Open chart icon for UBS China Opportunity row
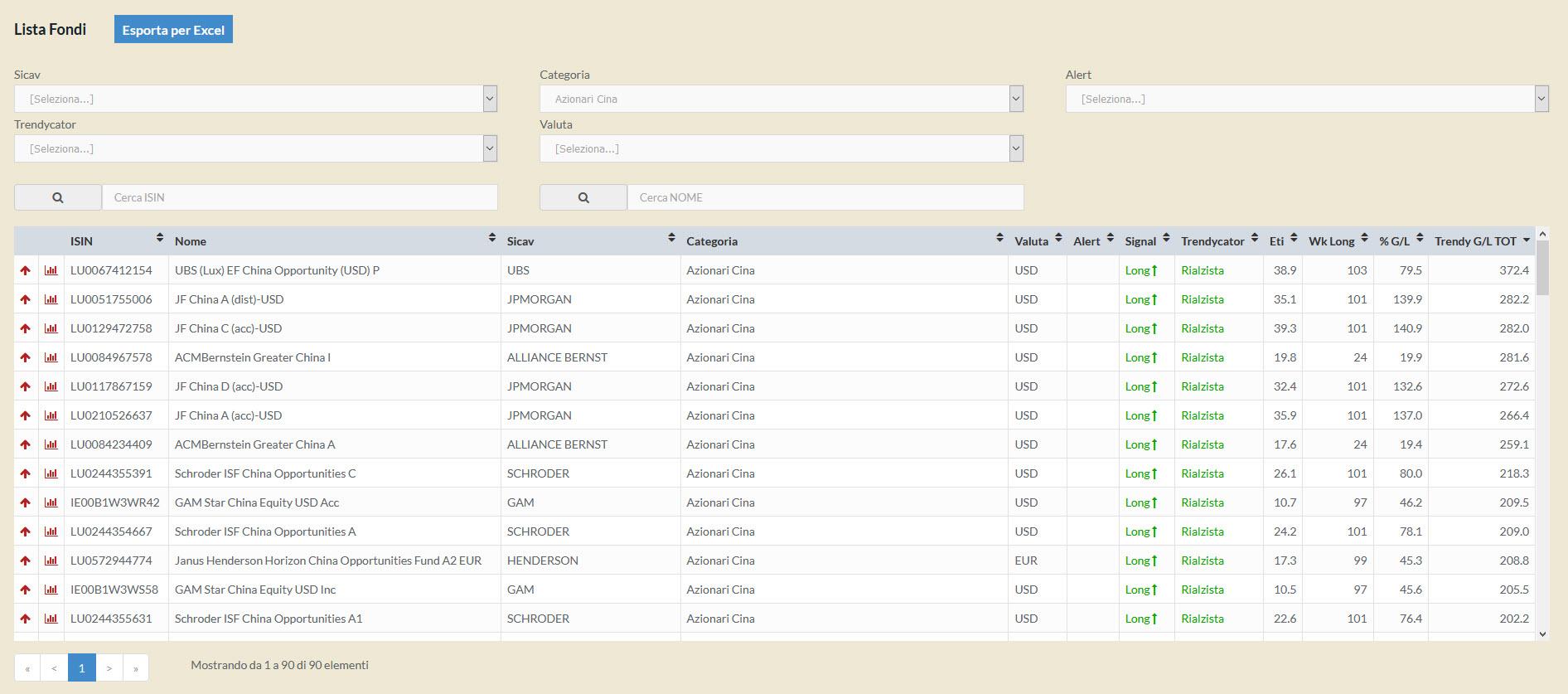The width and height of the screenshot is (1568, 694). coord(51,270)
